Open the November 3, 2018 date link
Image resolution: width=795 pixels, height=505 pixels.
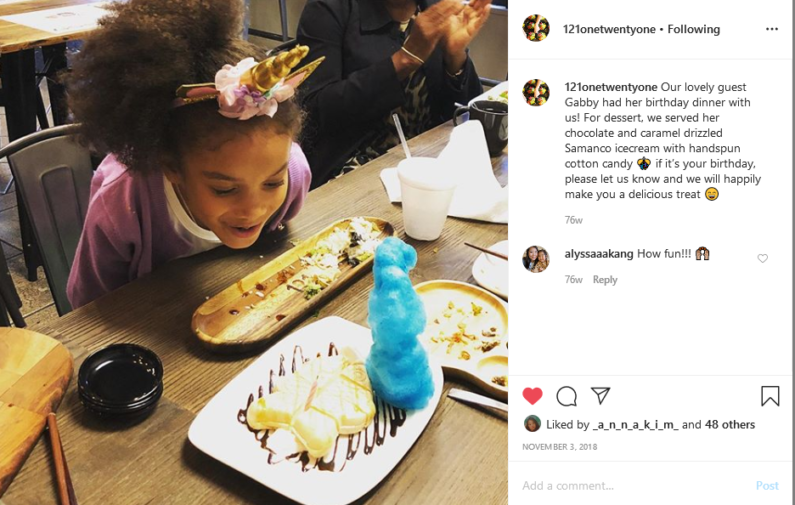(559, 447)
